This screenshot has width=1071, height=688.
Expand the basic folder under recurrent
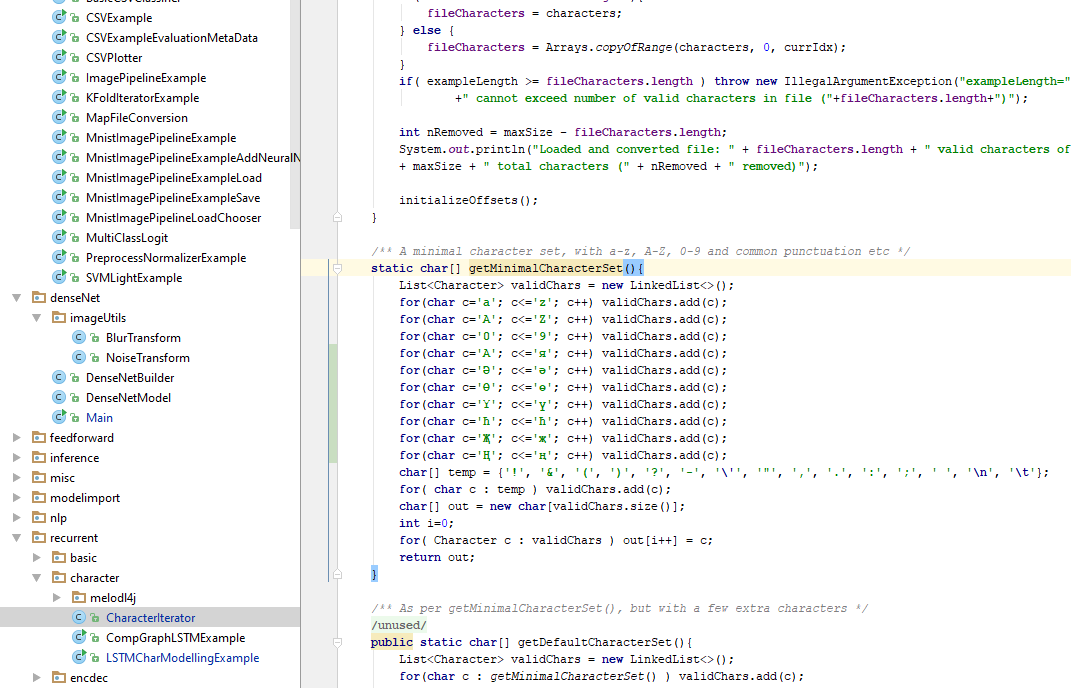coord(37,558)
